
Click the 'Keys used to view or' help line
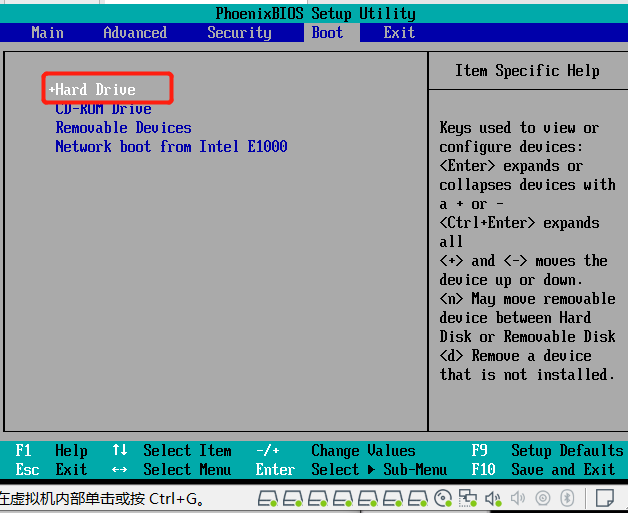[x=519, y=128]
